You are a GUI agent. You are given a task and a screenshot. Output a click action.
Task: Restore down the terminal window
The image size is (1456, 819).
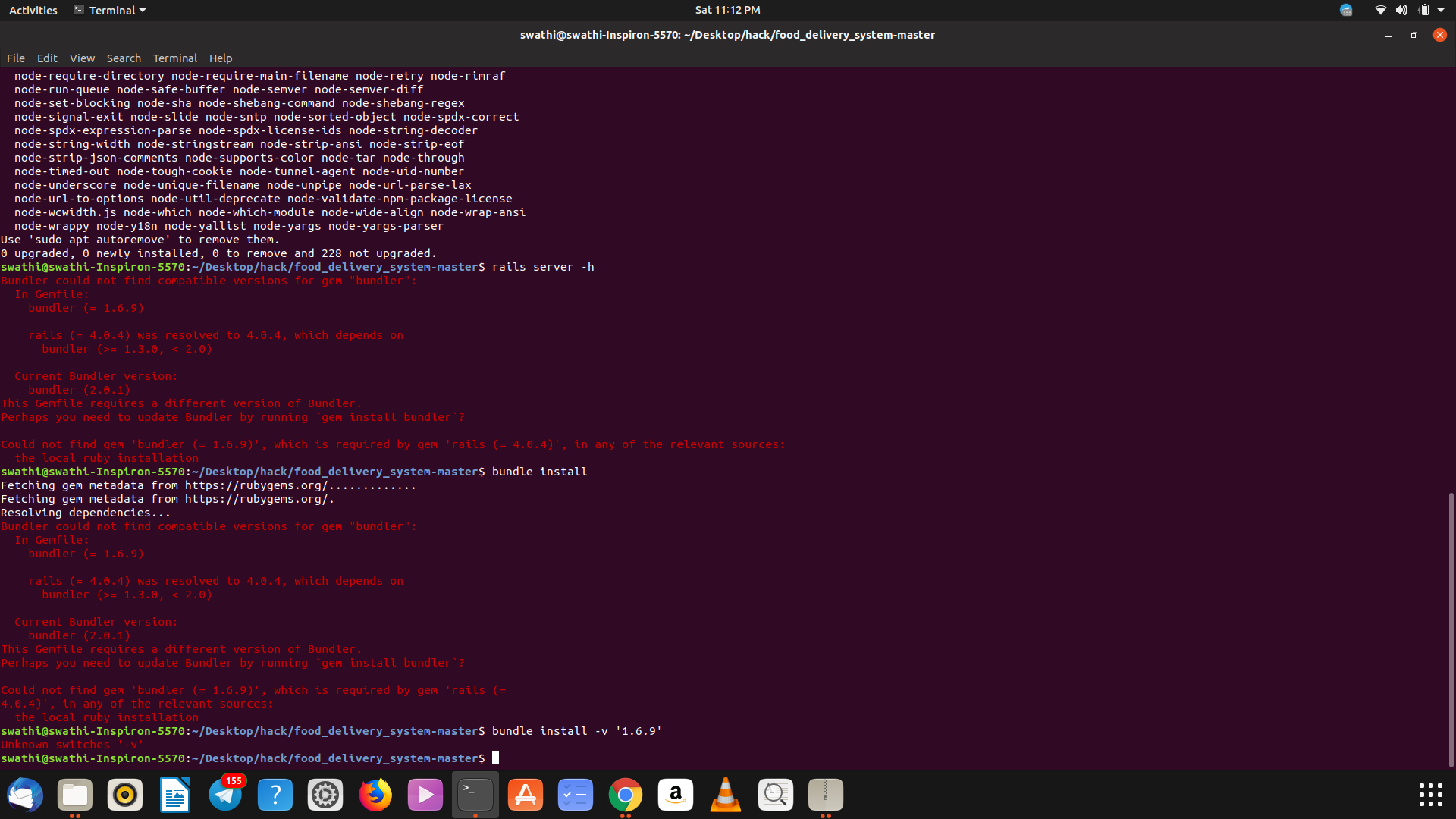tap(1414, 36)
